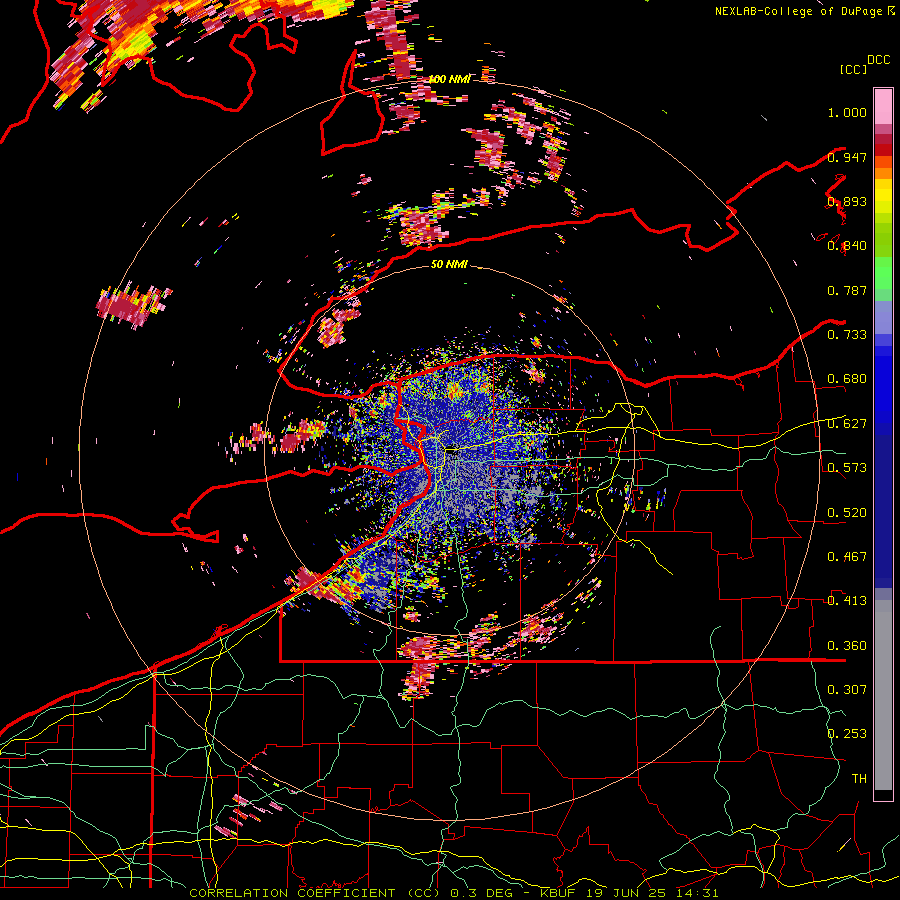Click the [CC] unit label
Image resolution: width=900 pixels, height=900 pixels.
[x=854, y=69]
